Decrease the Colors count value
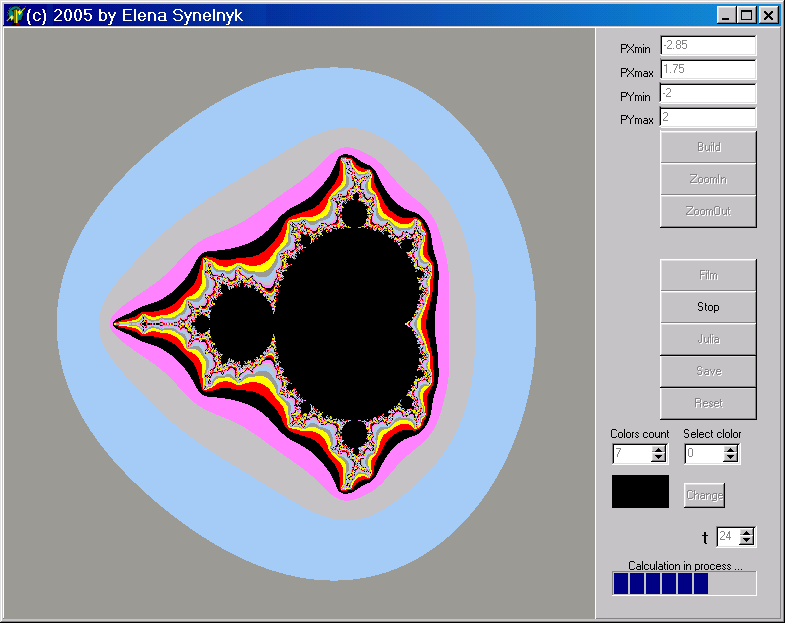 [x=658, y=458]
